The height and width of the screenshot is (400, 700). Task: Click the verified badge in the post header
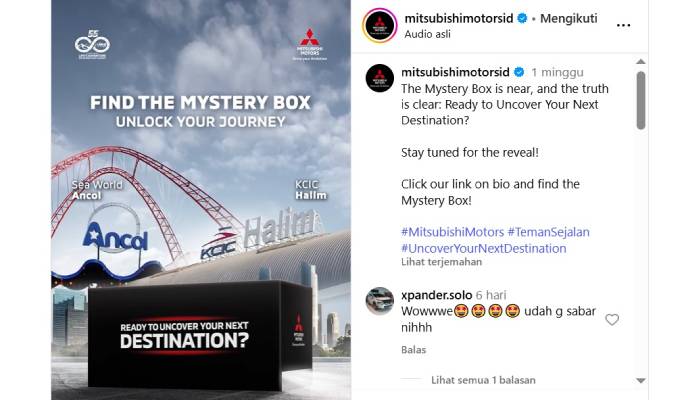coord(522,18)
